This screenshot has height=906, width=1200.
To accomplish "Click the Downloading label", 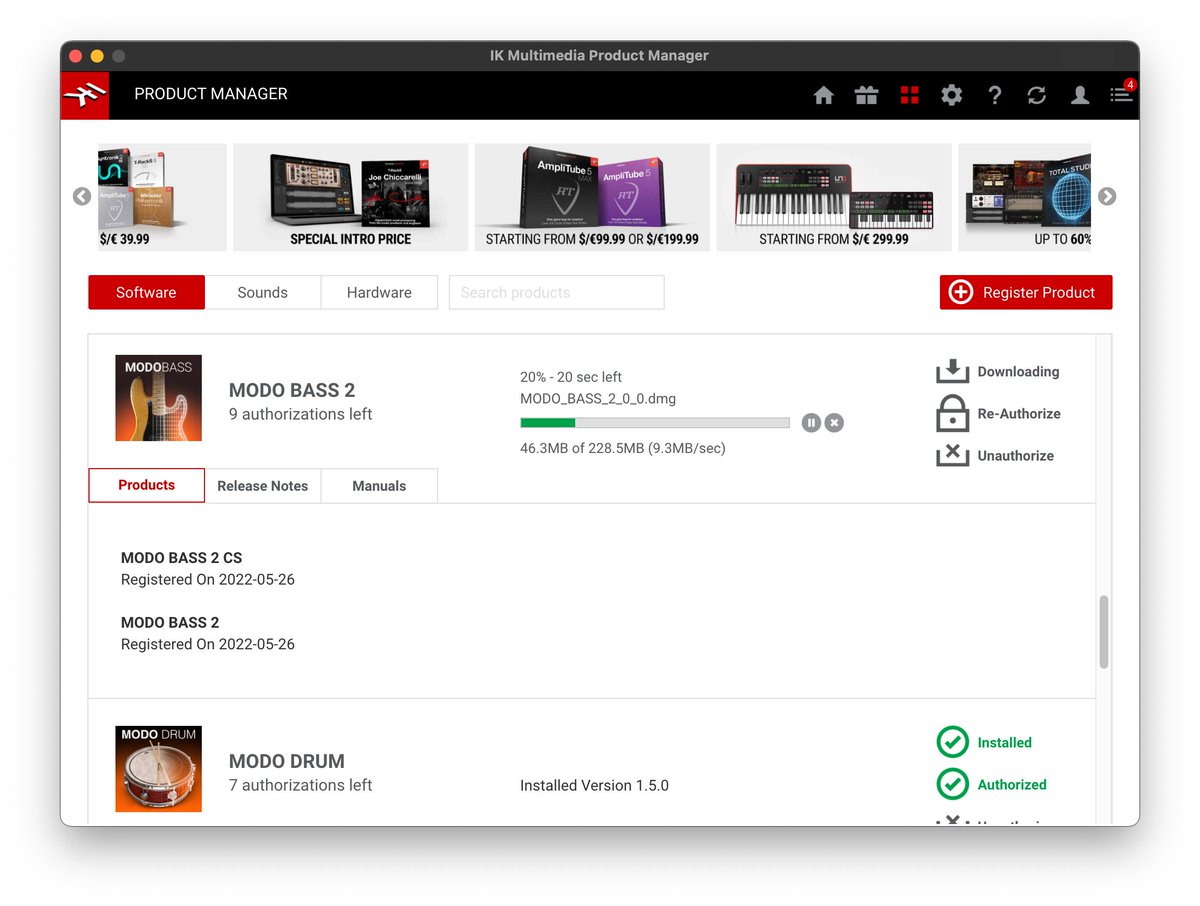I will (x=1018, y=371).
